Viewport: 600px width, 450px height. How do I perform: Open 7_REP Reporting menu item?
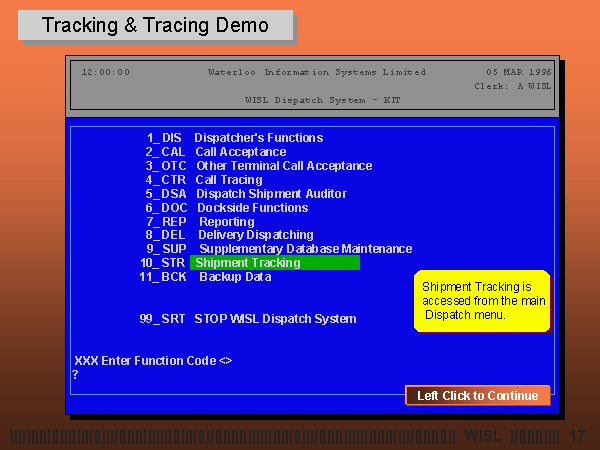point(201,222)
